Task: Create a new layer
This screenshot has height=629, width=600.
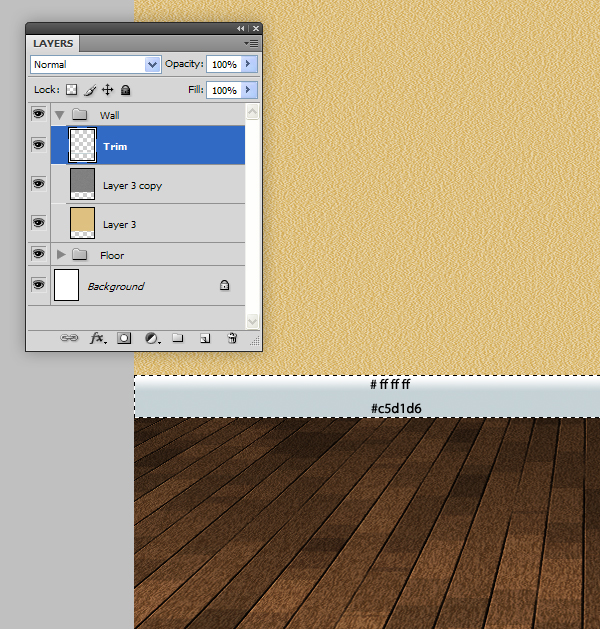Action: [x=204, y=339]
